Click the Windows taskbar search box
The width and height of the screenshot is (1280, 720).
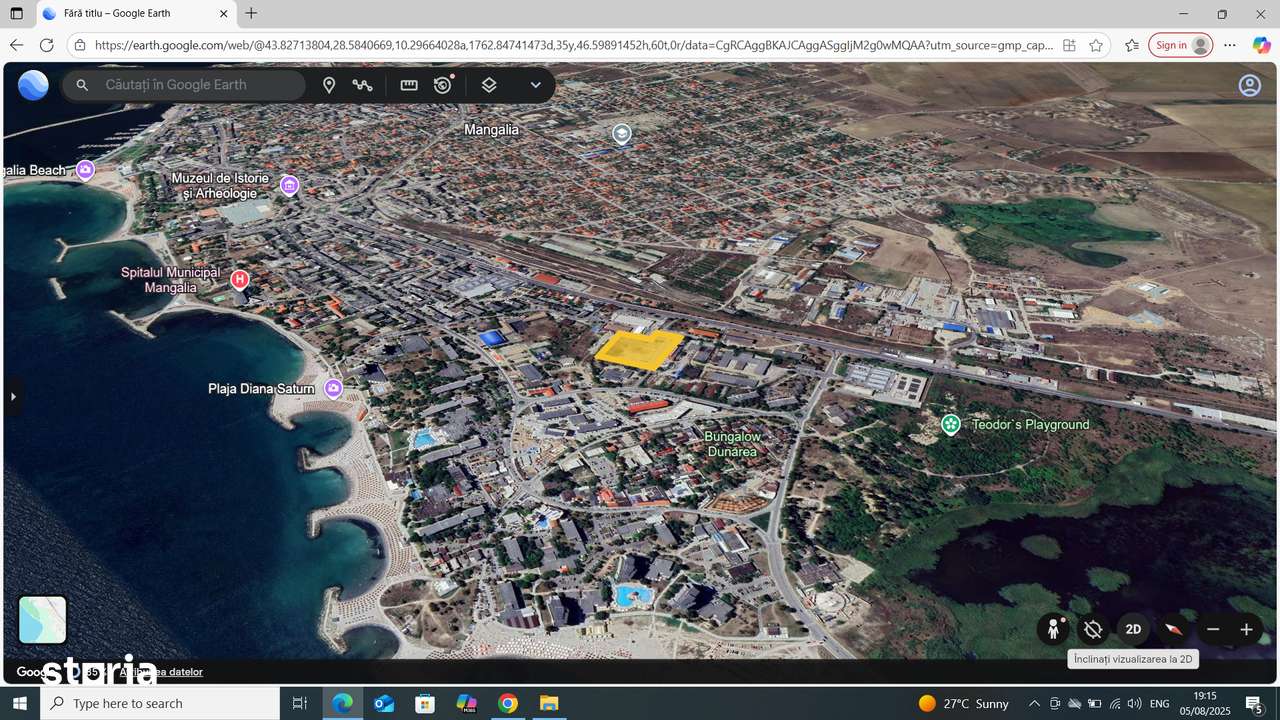pyautogui.click(x=160, y=703)
